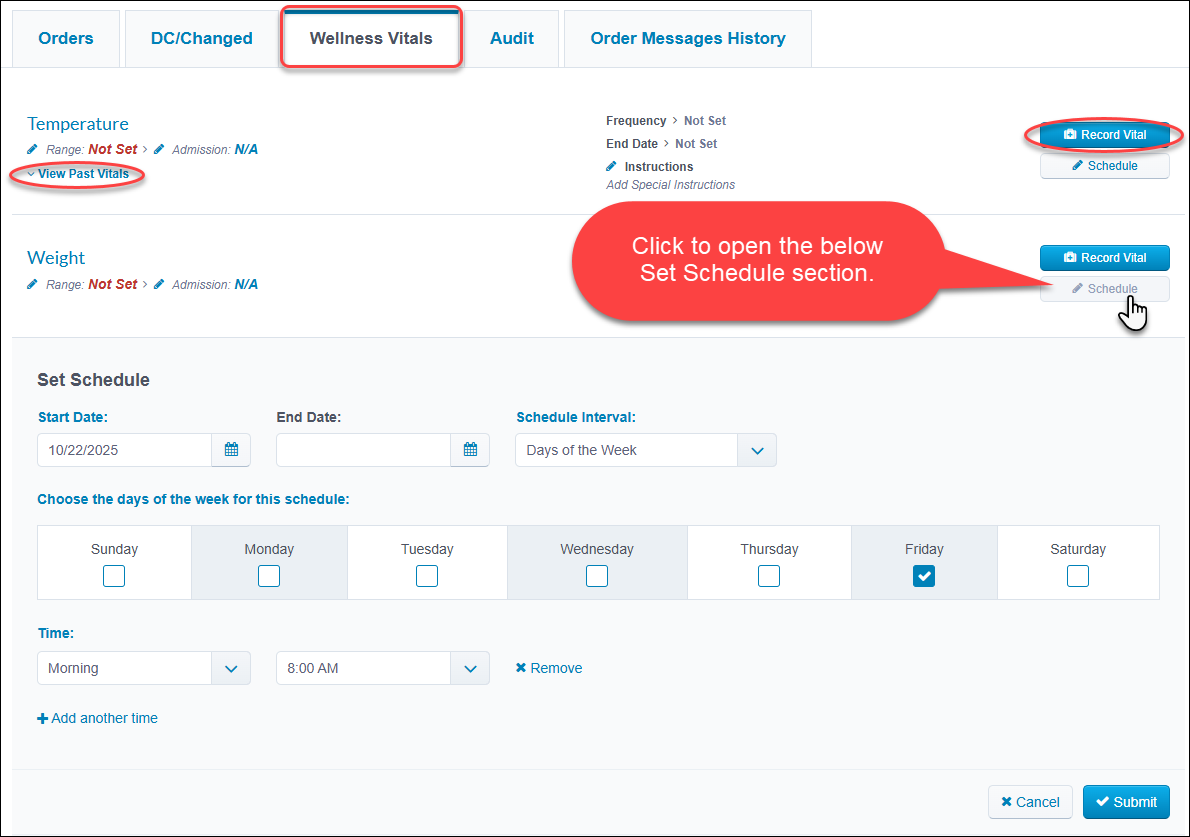Viewport: 1190px width, 837px height.
Task: Click the Weight Admission 'N/A' value
Action: point(246,285)
